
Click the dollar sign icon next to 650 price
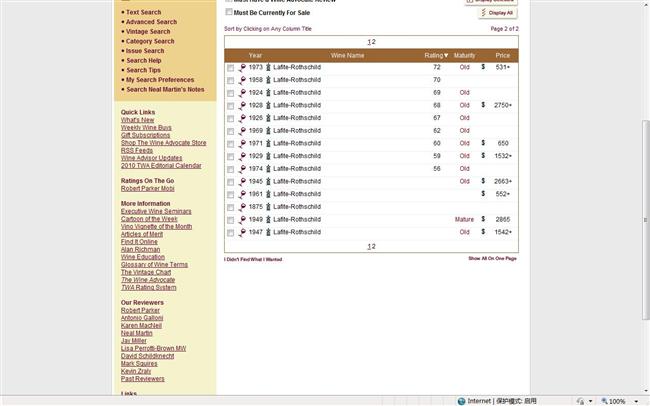point(483,143)
